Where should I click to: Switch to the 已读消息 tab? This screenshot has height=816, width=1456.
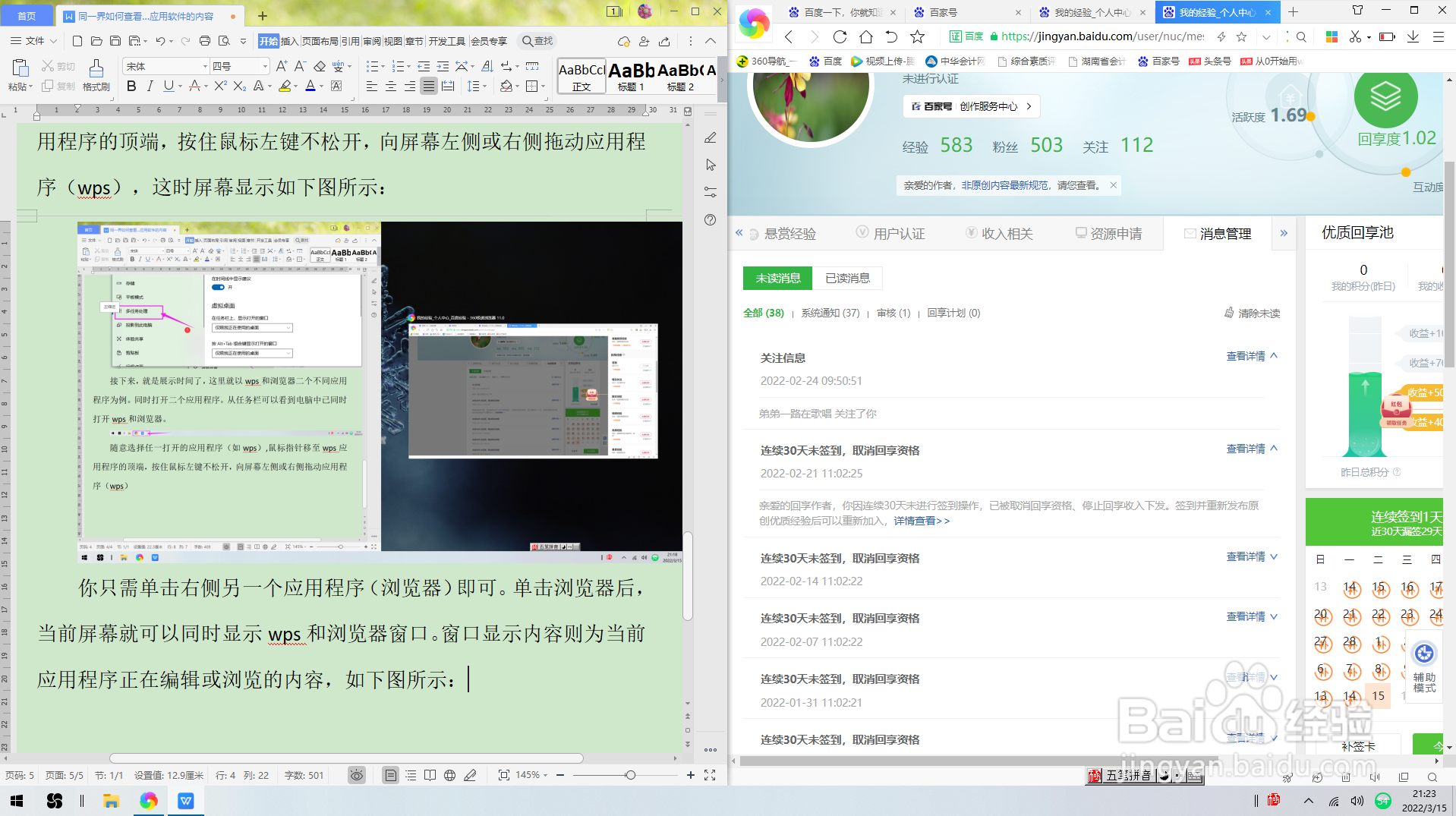[848, 278]
